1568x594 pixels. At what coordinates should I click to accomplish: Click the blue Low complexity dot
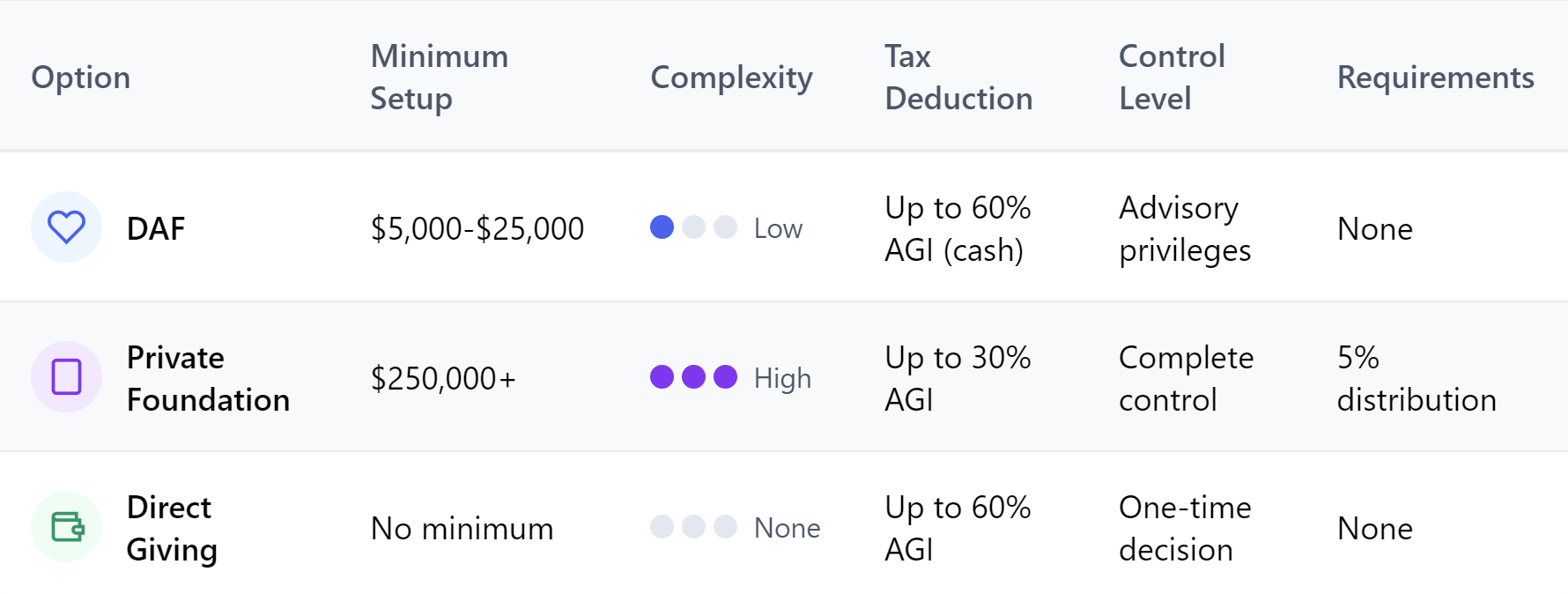(x=662, y=227)
